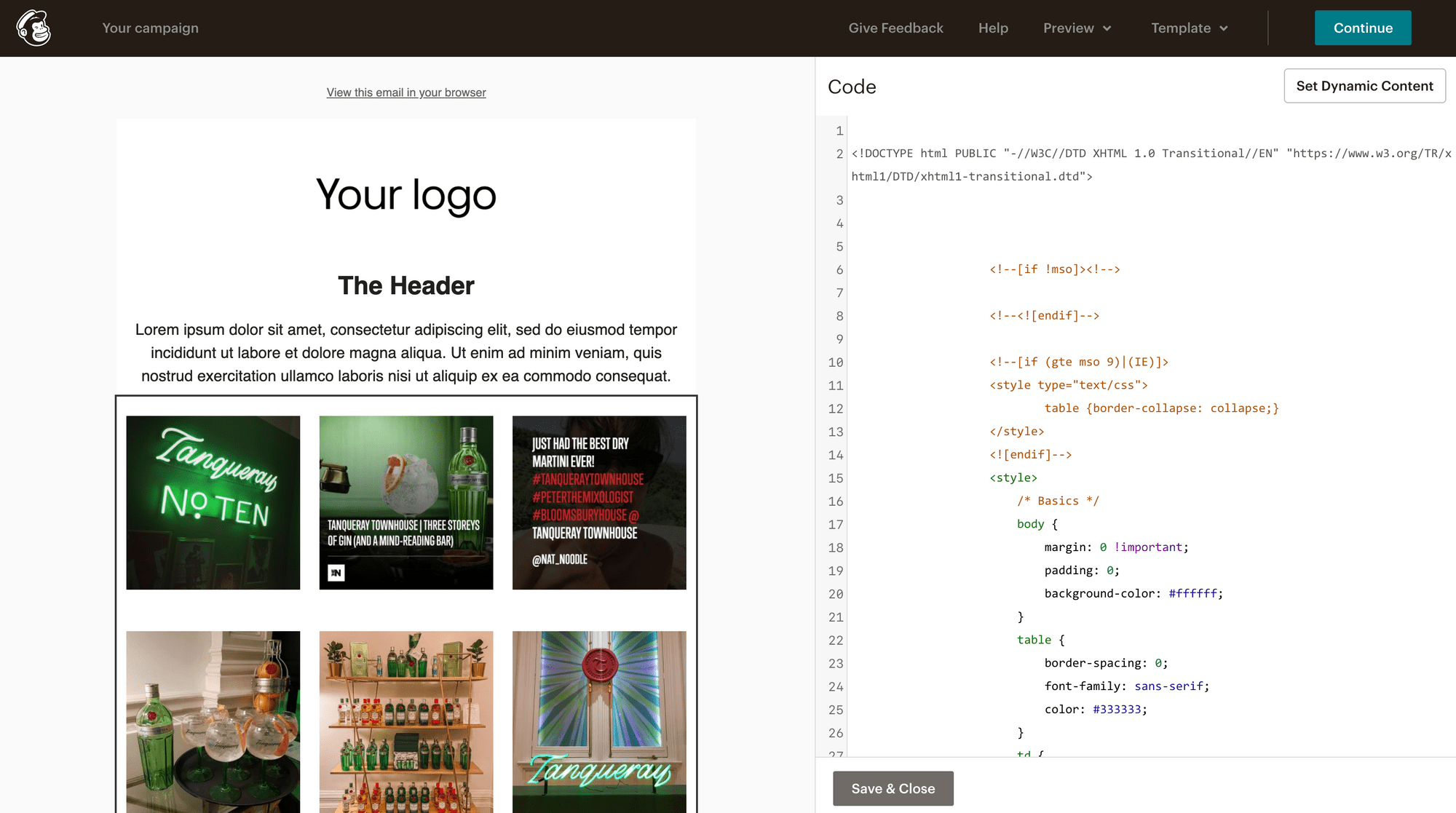Click the 'border-spacing: 0;' code line

click(1106, 663)
